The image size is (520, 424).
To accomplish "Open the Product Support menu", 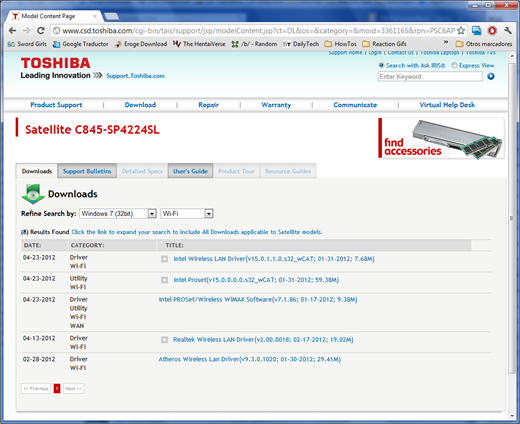I will 56,105.
